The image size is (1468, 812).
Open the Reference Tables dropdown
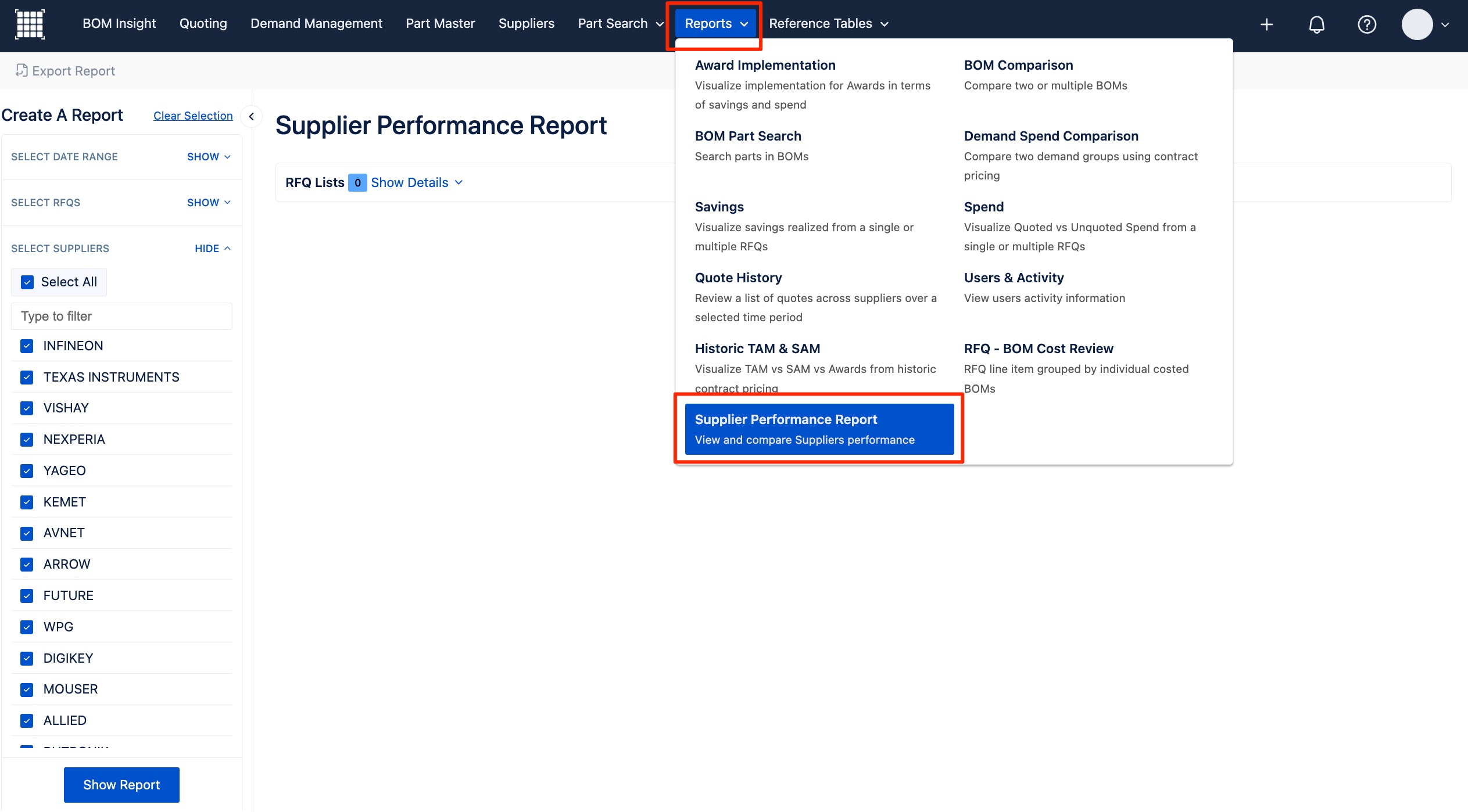829,24
